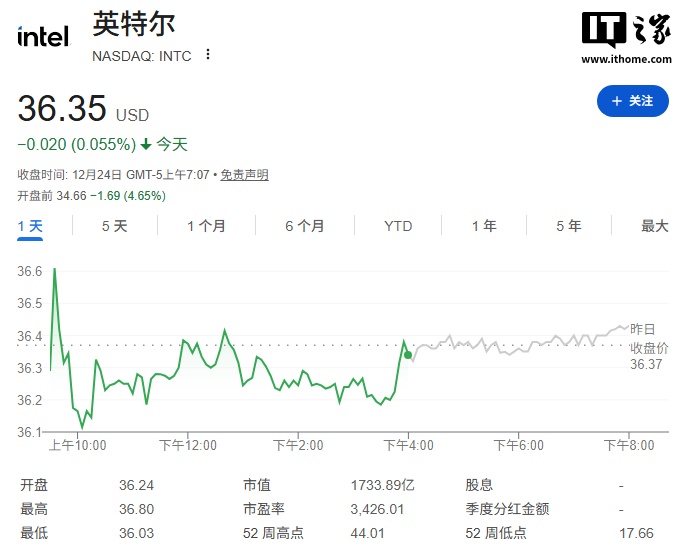This screenshot has width=682, height=559.
Task: Click the 昨日收盘价 36.37 label
Action: pyautogui.click(x=649, y=347)
